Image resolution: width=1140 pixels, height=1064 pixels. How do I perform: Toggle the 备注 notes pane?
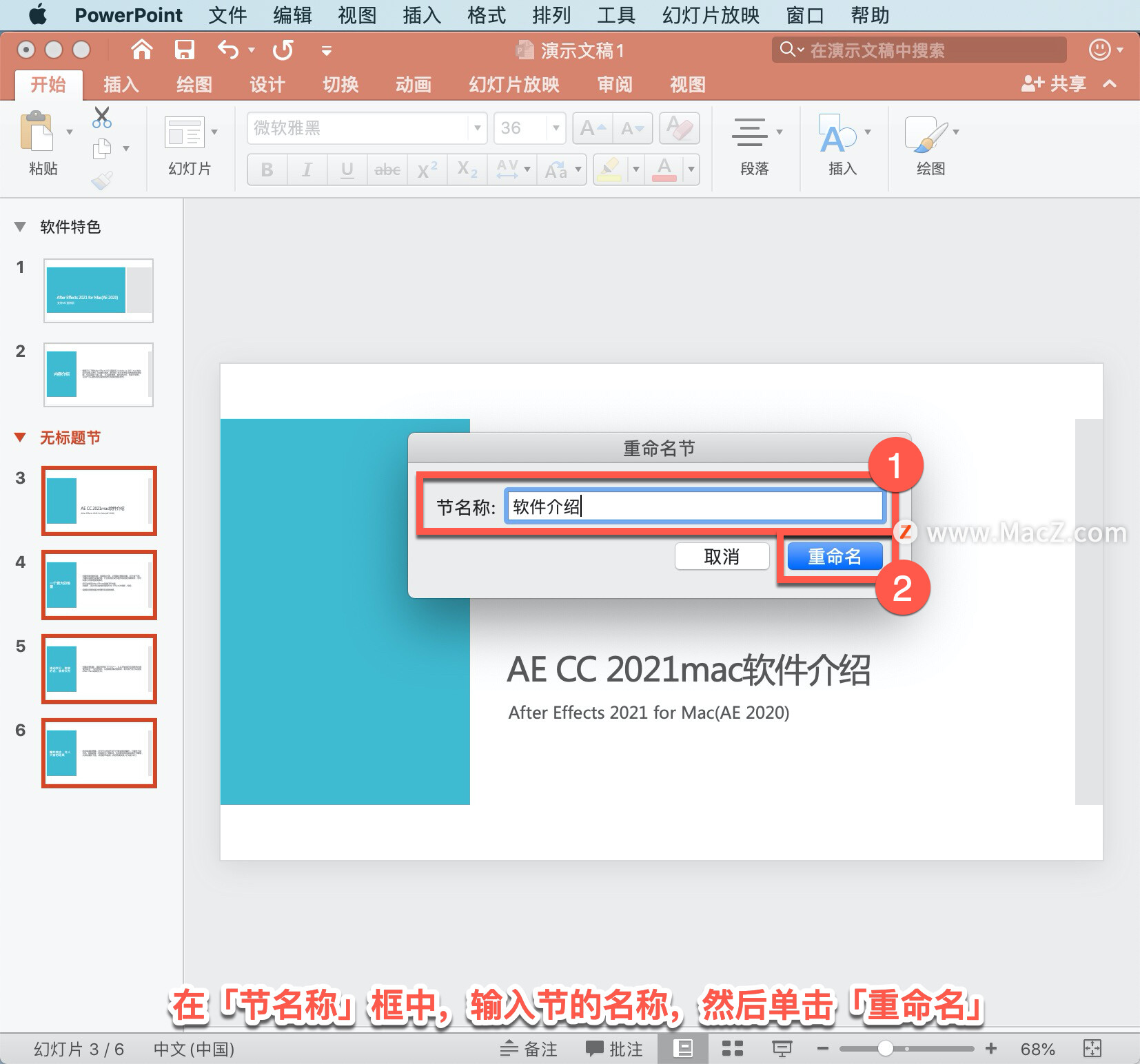[529, 1049]
